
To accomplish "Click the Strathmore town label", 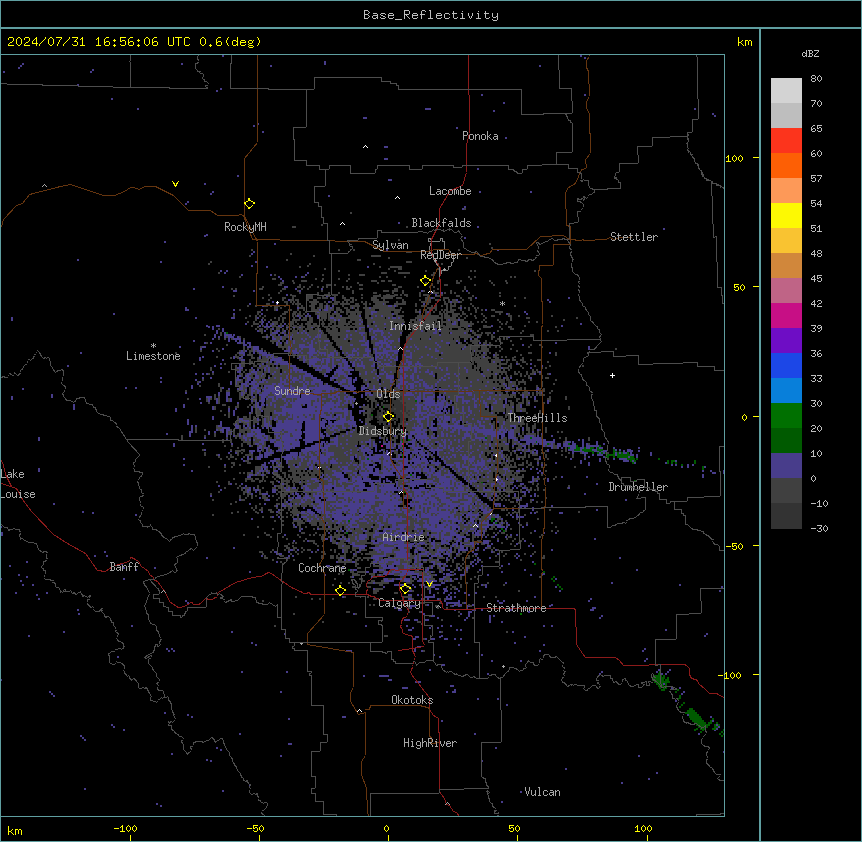I will [516, 608].
